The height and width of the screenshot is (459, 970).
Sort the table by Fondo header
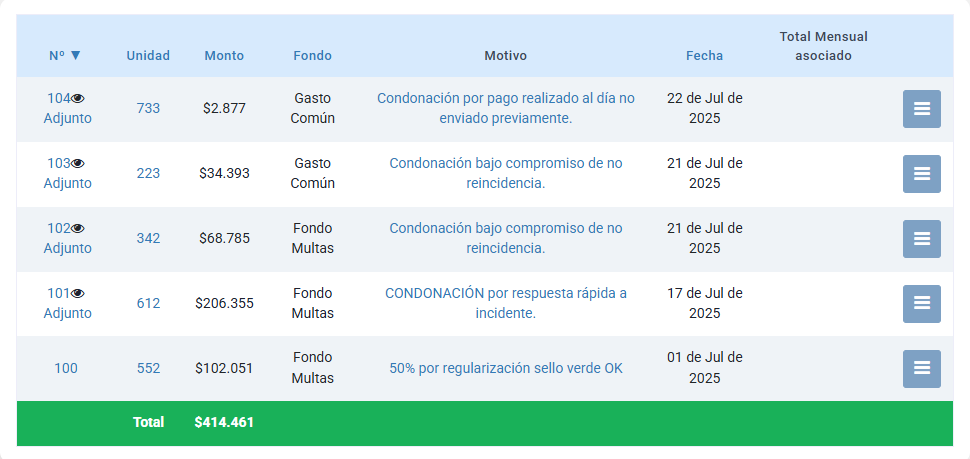312,56
